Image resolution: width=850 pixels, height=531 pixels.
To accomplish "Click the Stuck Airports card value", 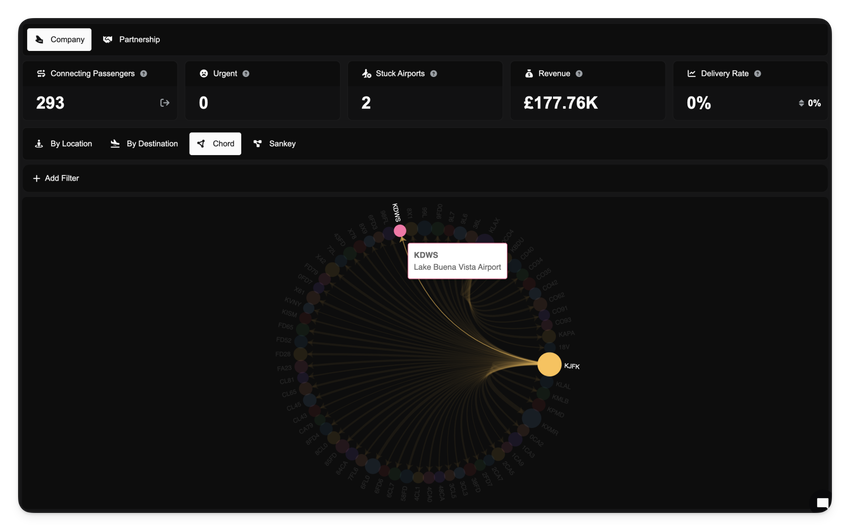I will point(366,103).
